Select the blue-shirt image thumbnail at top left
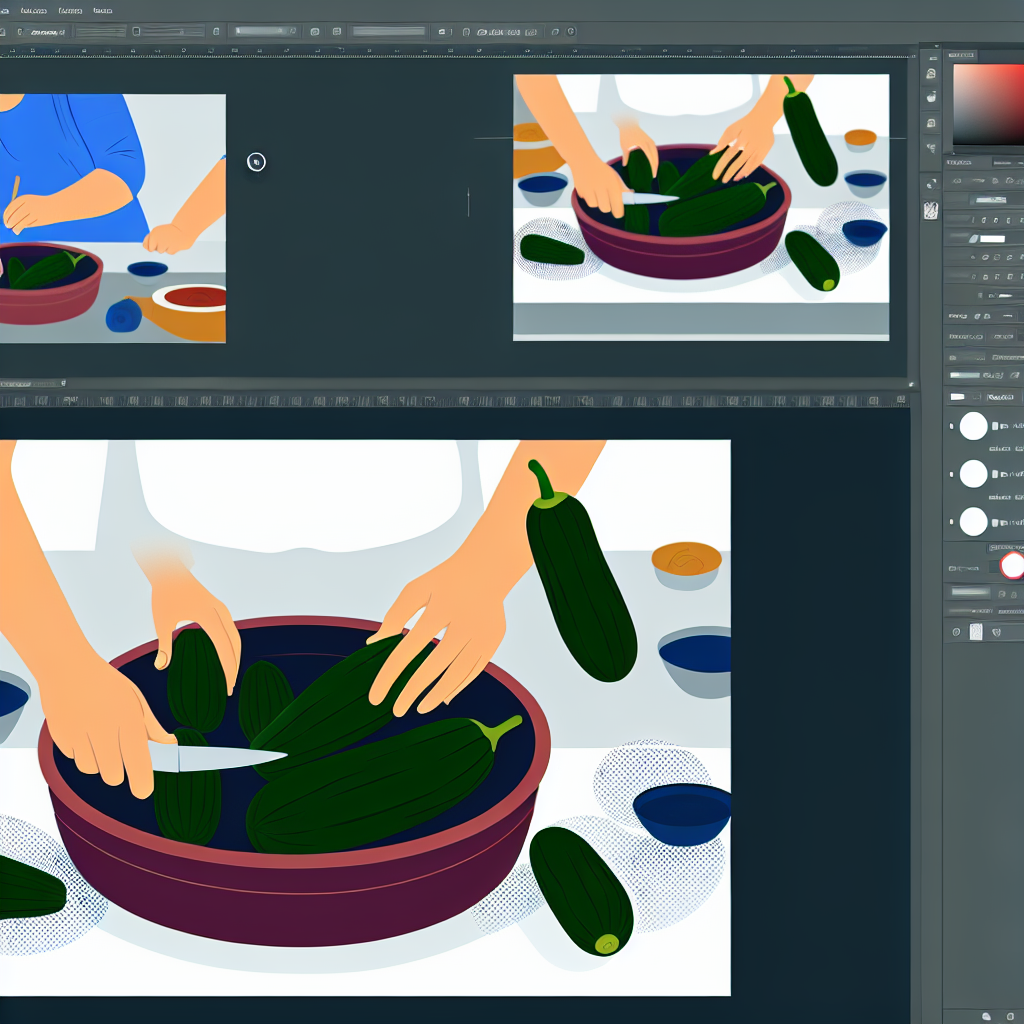The width and height of the screenshot is (1024, 1024). [112, 218]
